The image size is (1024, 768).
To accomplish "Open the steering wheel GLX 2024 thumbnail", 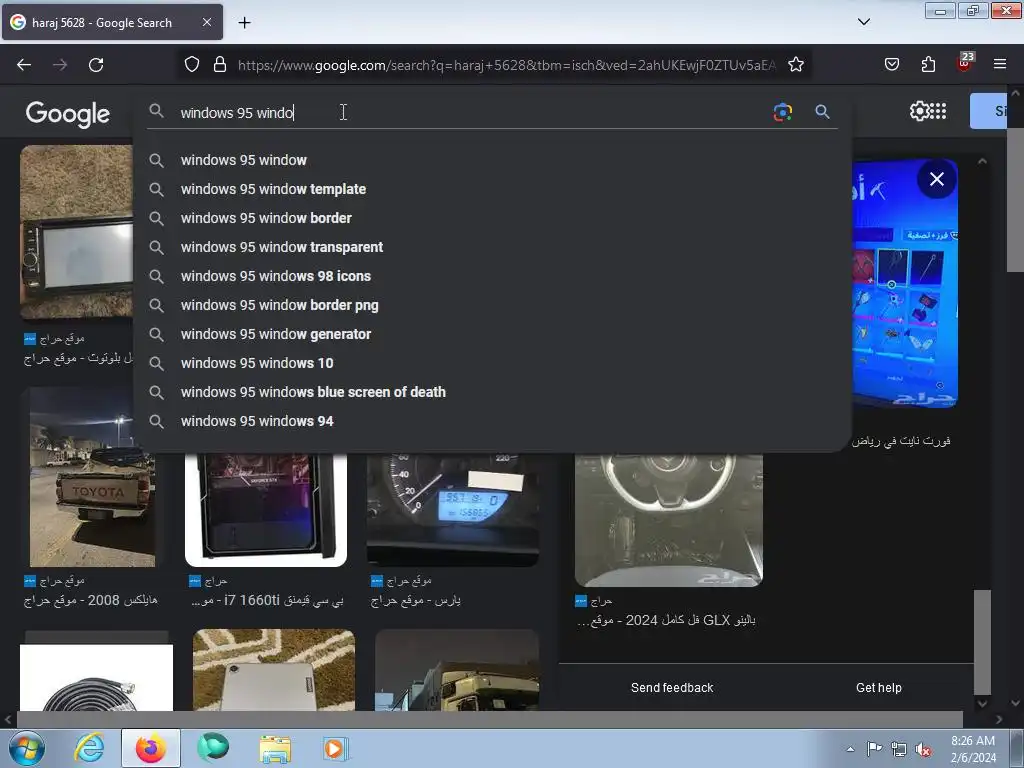I will 669,520.
